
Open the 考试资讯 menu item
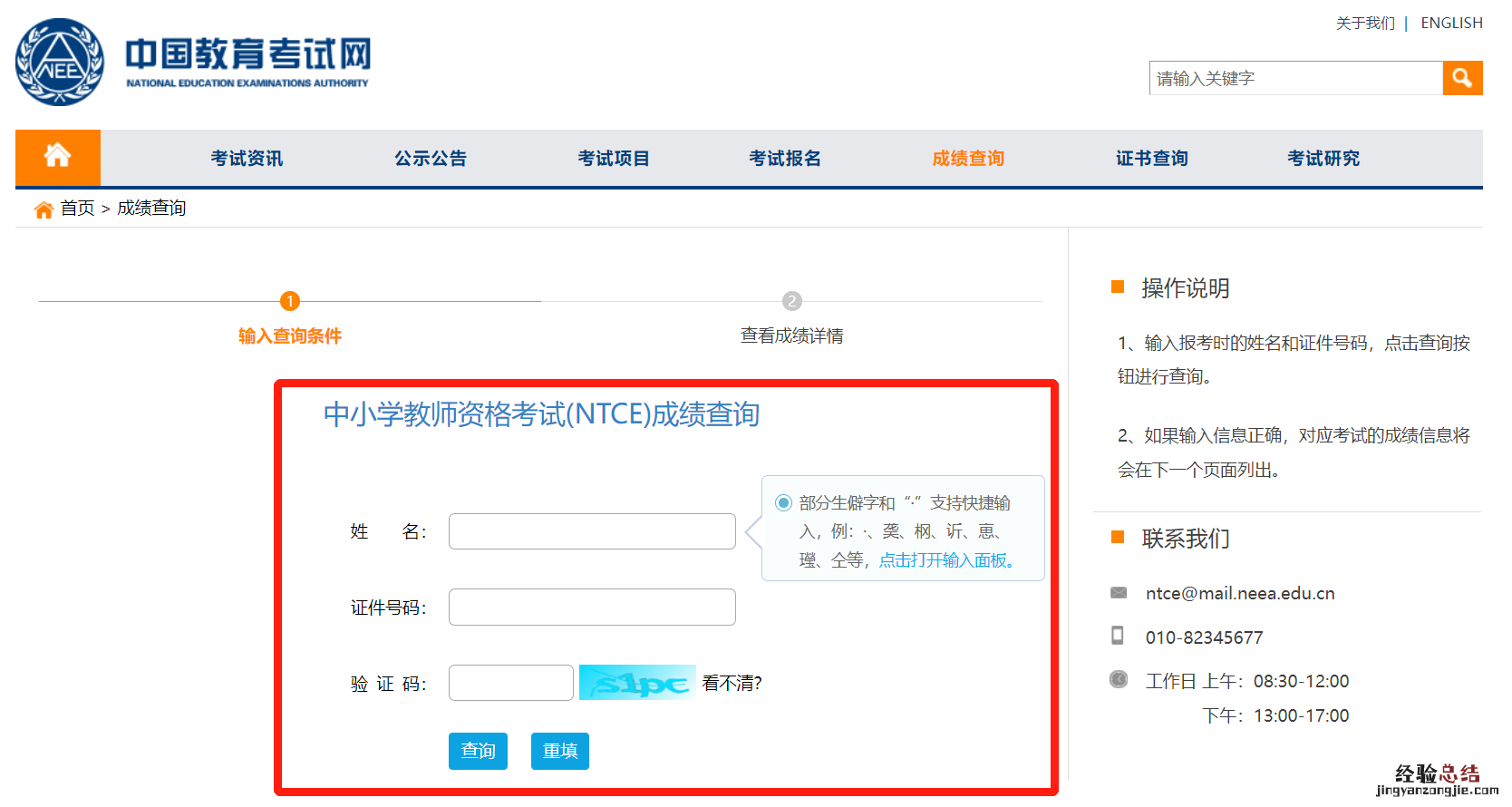(247, 159)
